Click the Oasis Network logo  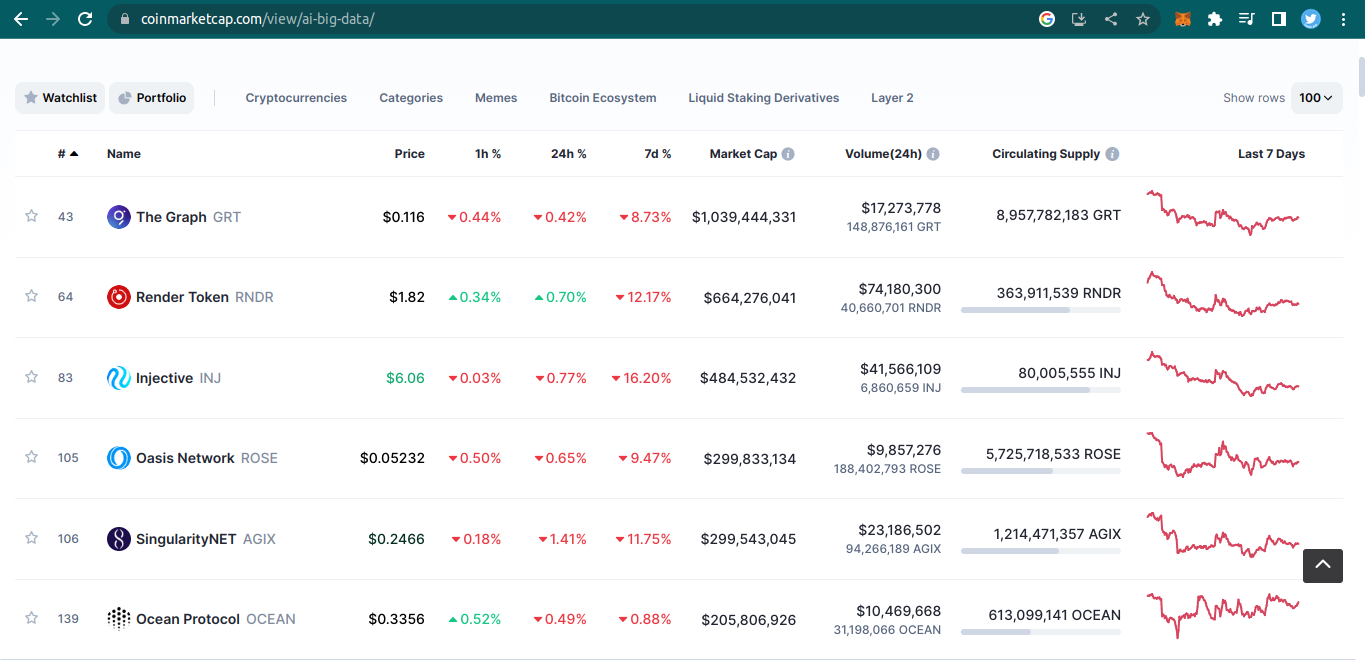tap(119, 458)
